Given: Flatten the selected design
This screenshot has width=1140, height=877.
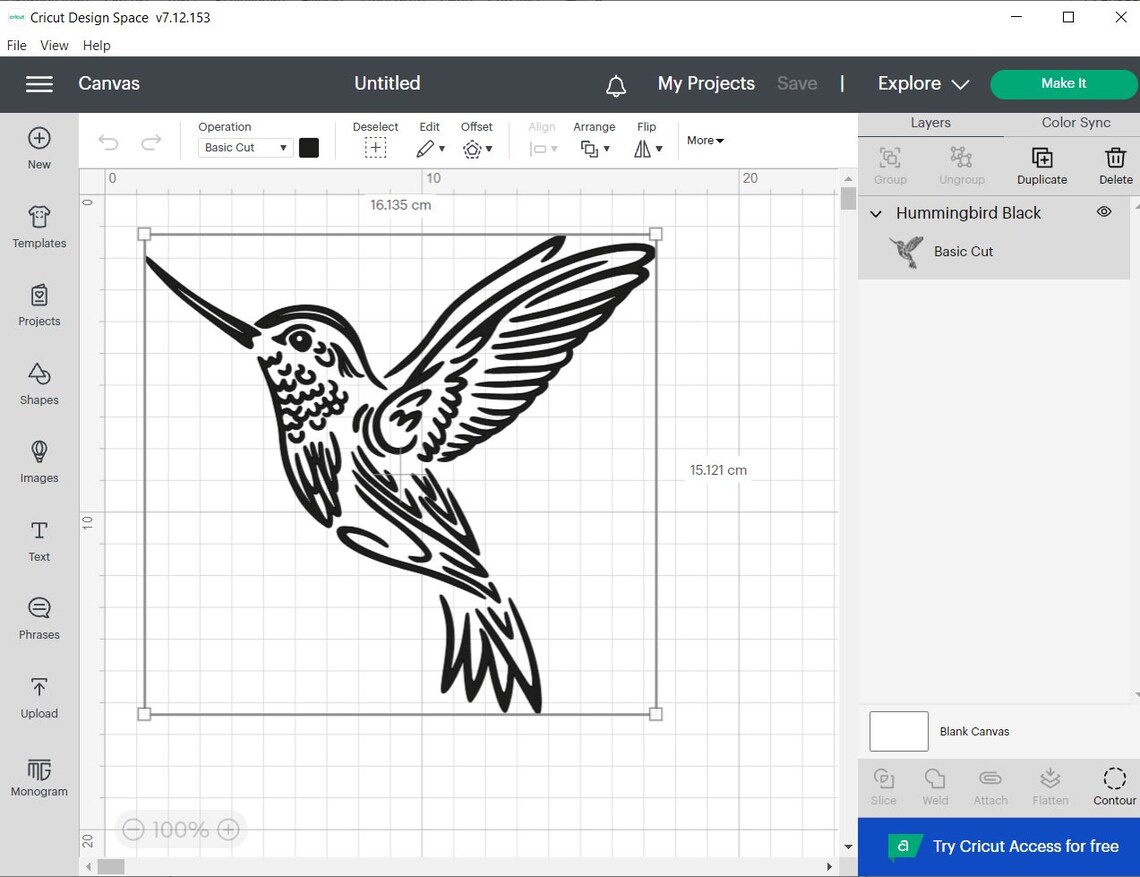Looking at the screenshot, I should pyautogui.click(x=1050, y=785).
